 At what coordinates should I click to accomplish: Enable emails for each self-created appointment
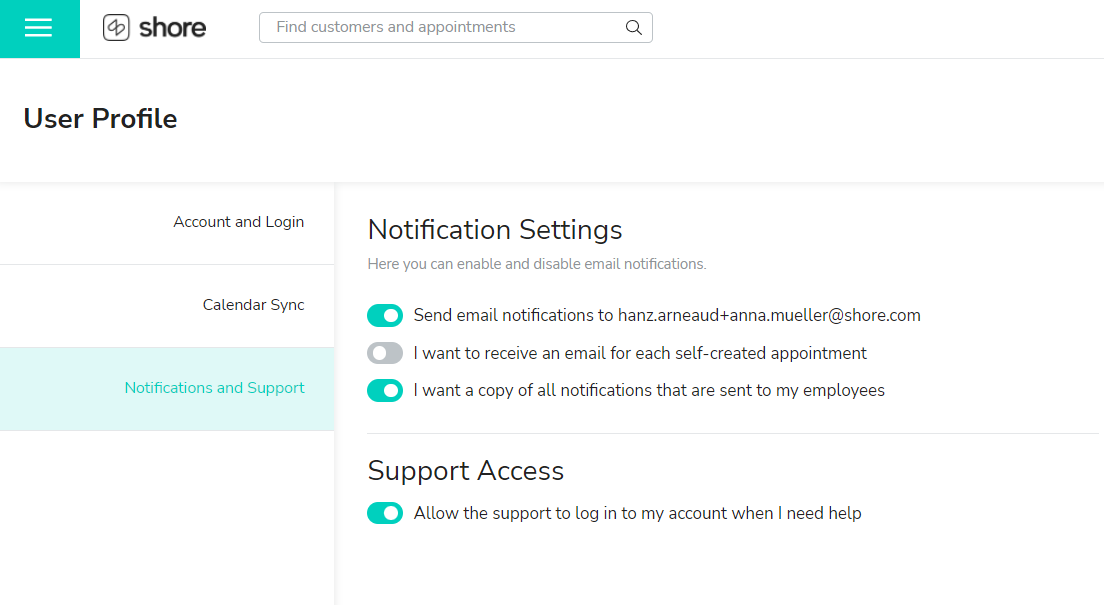pyautogui.click(x=385, y=353)
